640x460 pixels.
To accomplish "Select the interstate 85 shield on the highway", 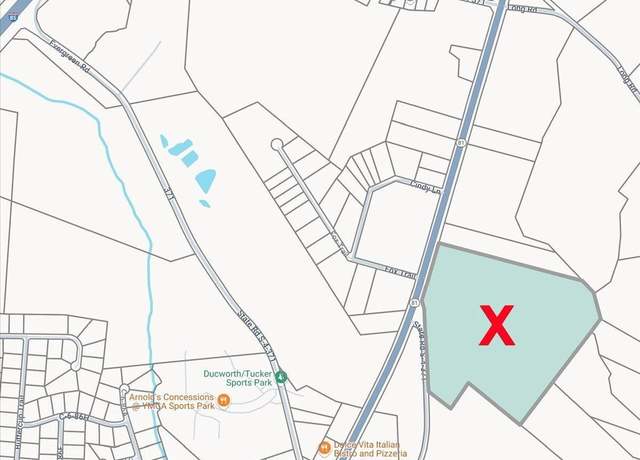I will (13, 18).
